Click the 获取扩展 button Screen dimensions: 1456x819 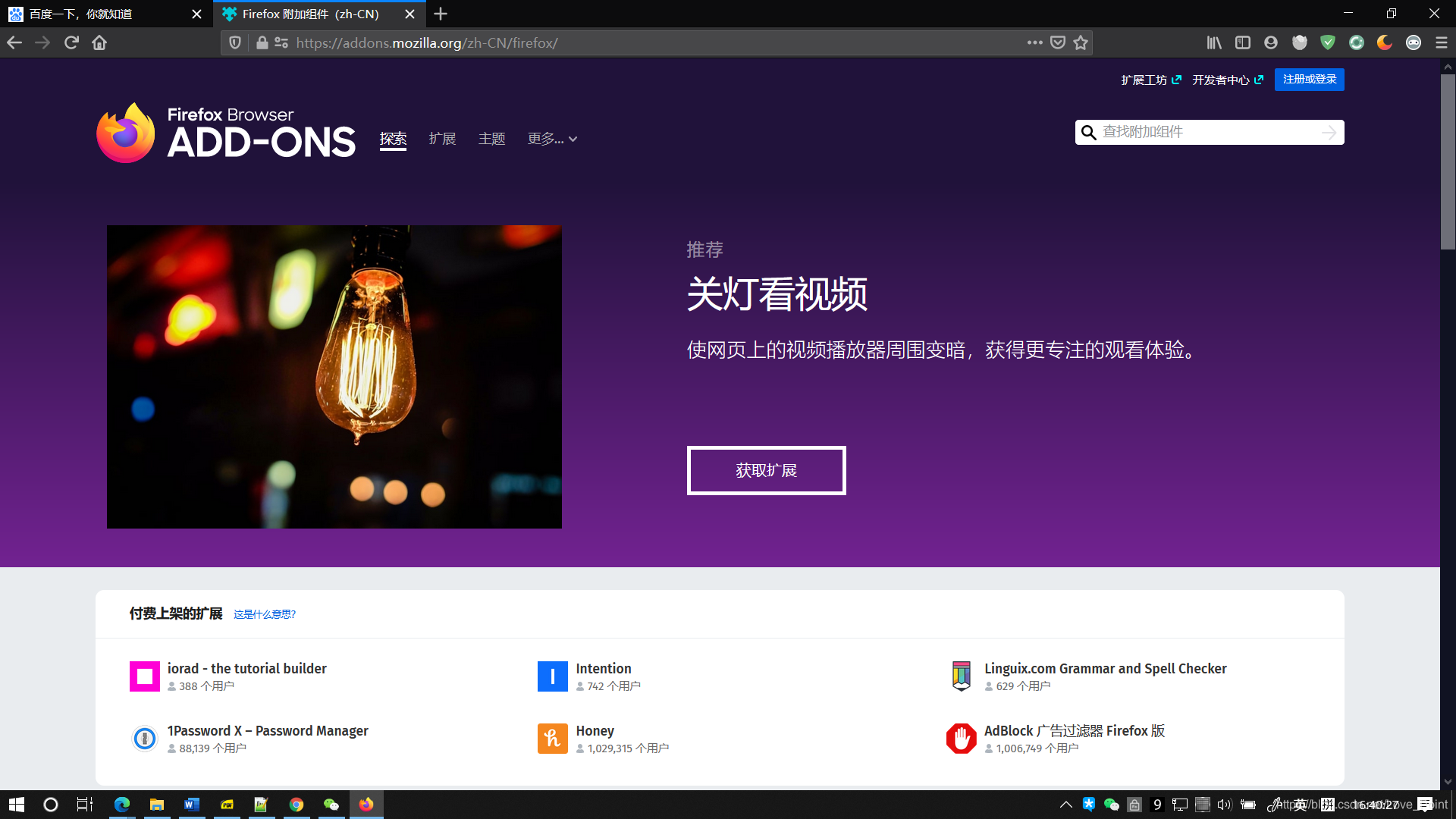(766, 471)
